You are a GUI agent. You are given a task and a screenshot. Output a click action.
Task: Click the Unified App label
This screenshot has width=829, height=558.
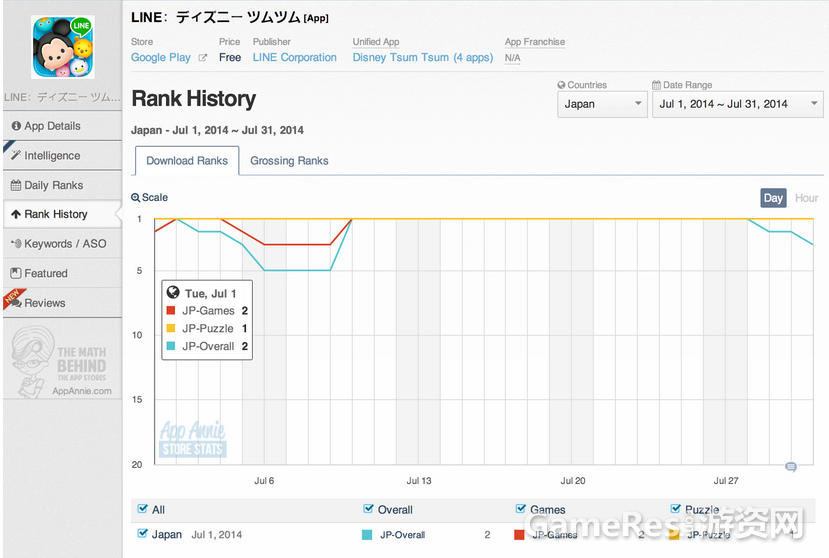[376, 42]
